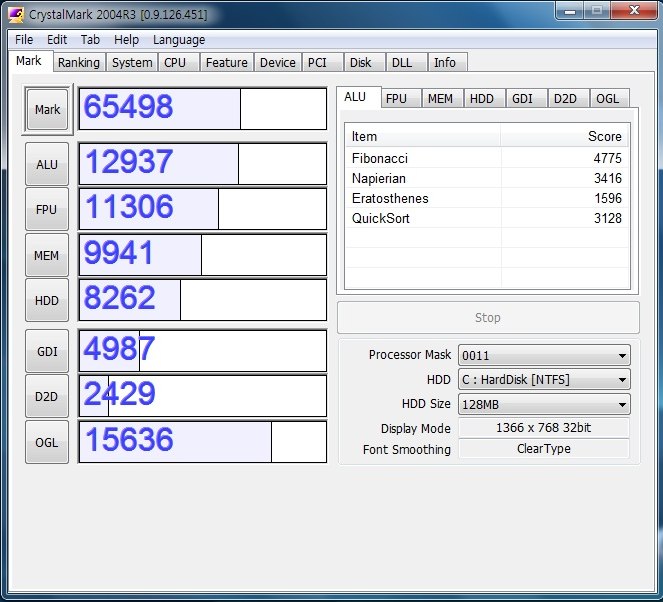
Task: Run the D2D benchmark button
Action: 47,397
